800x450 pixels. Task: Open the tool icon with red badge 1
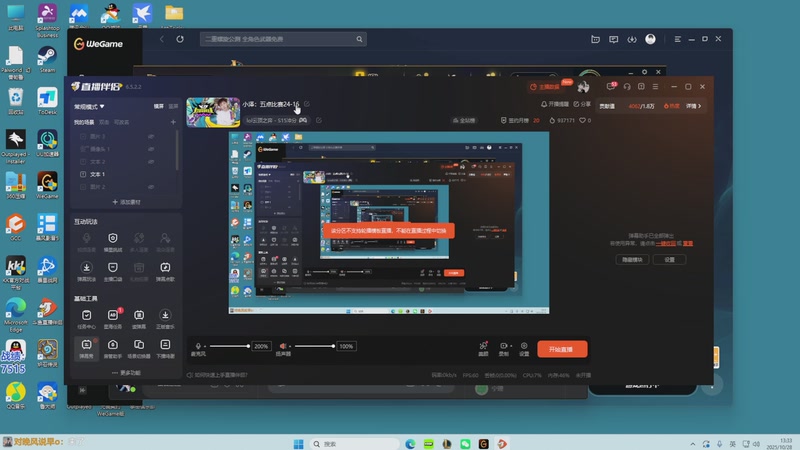(x=113, y=319)
